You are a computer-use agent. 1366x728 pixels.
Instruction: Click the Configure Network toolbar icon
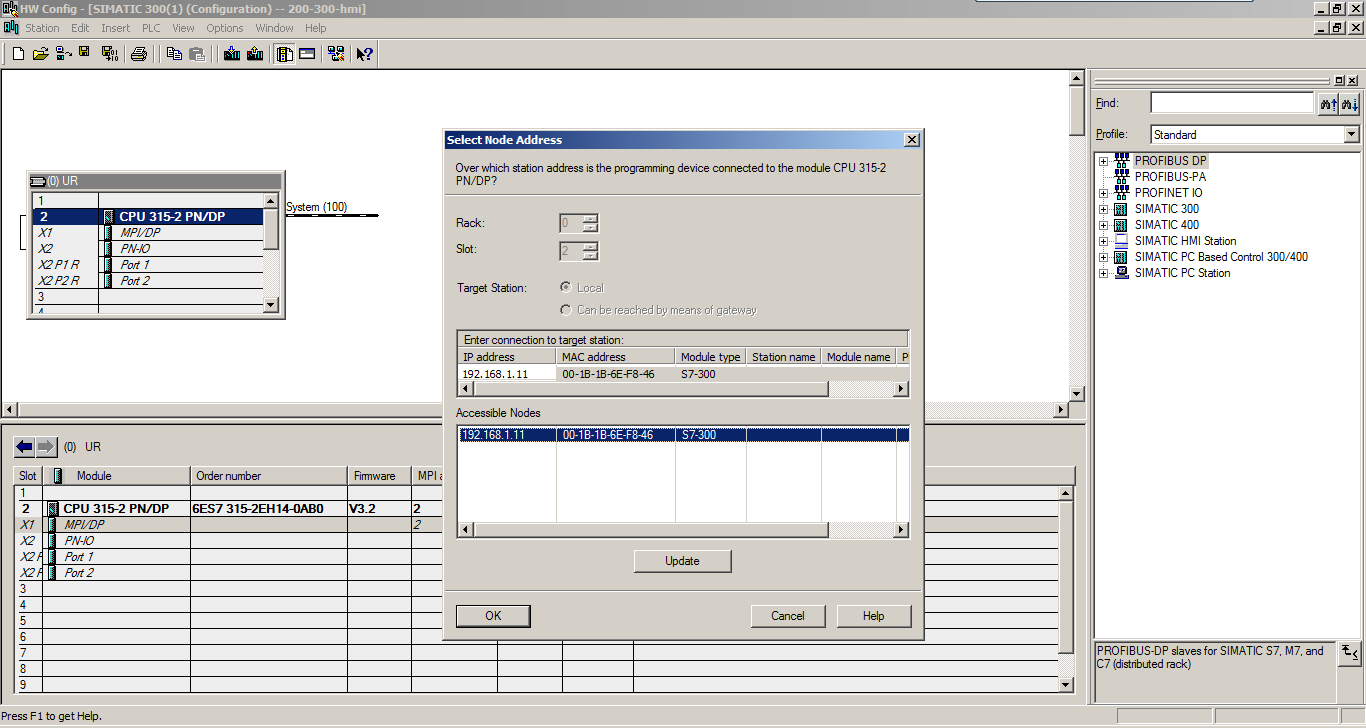336,54
